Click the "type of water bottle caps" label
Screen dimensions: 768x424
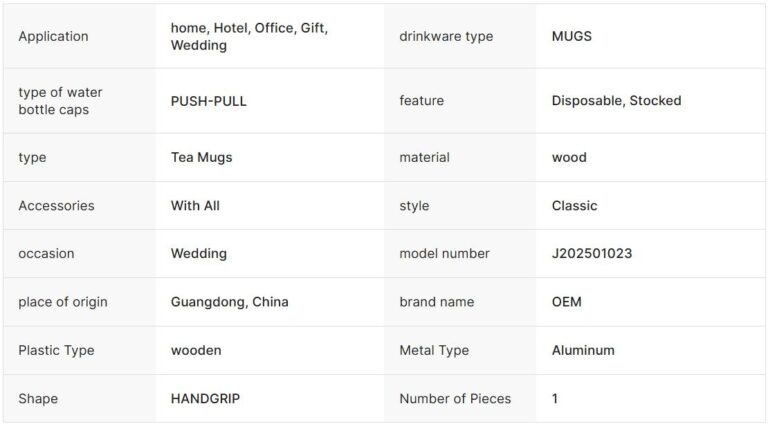[x=60, y=101]
